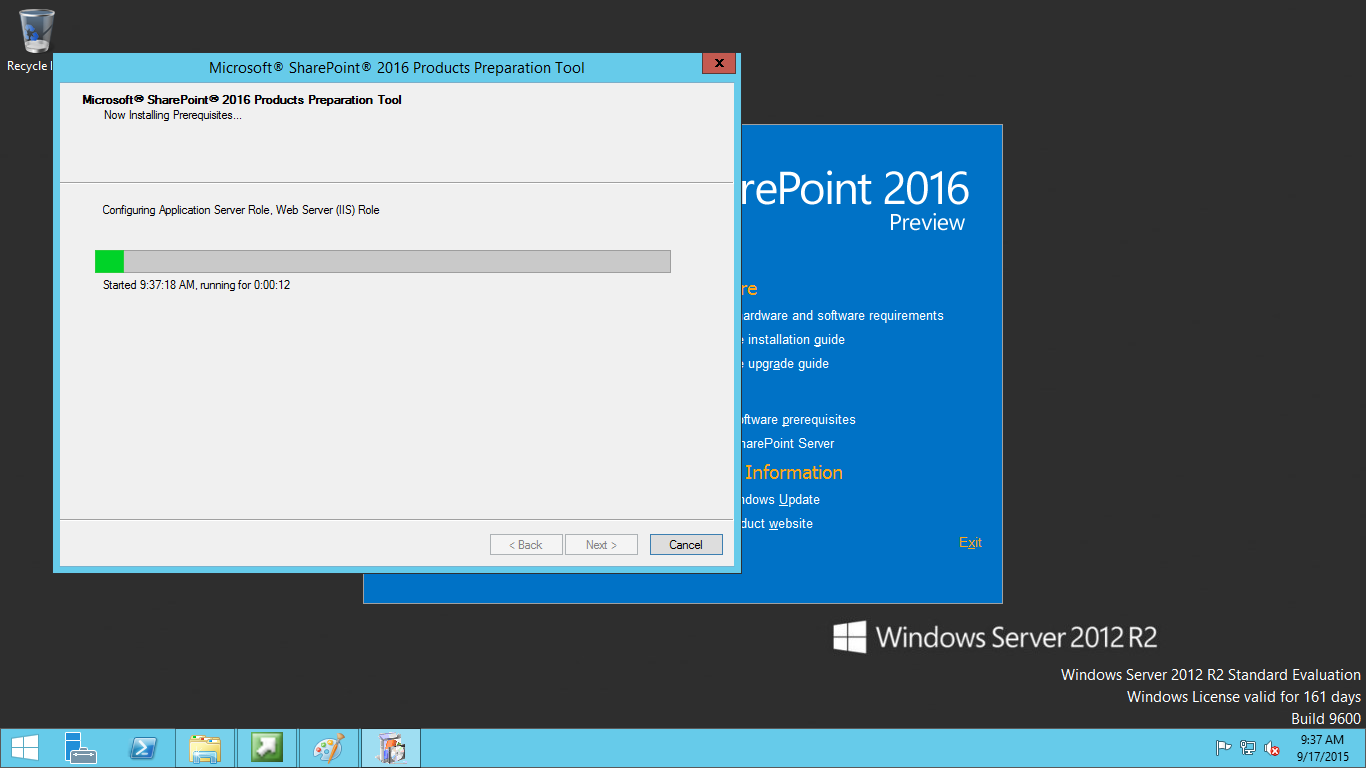The image size is (1366, 768).
Task: Open the network status tray icon
Action: (1248, 748)
